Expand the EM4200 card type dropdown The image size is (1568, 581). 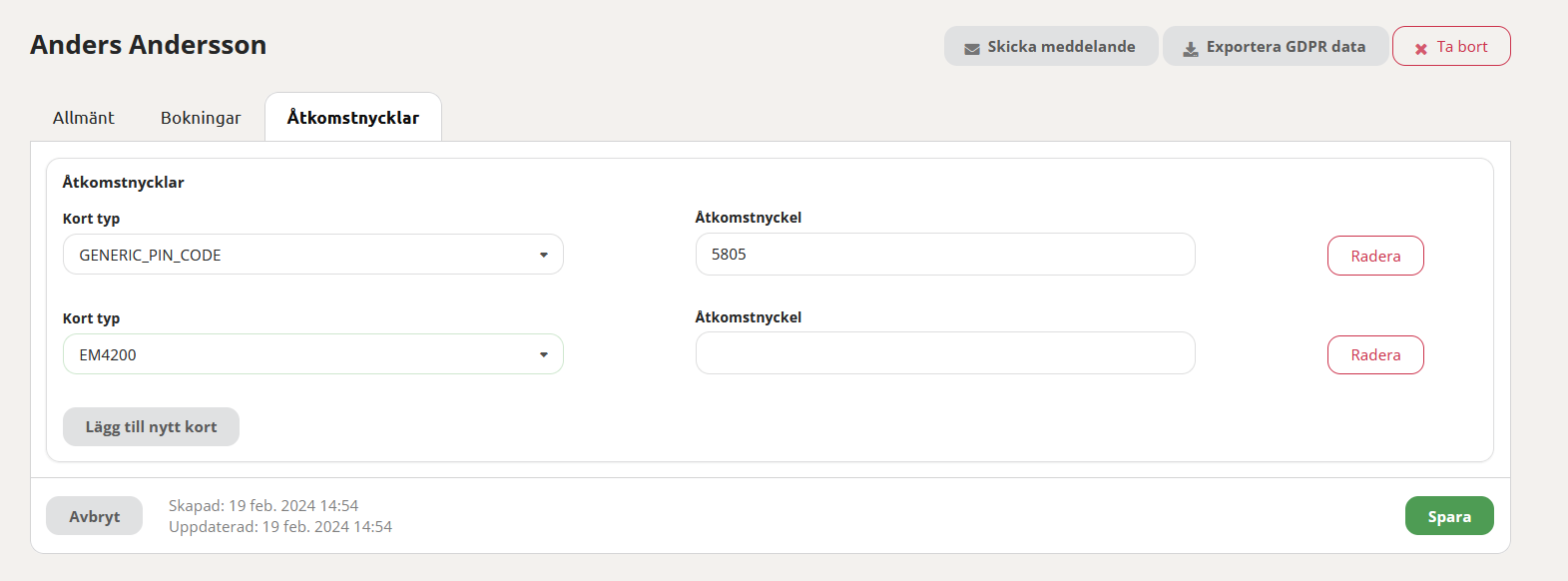[313, 354]
